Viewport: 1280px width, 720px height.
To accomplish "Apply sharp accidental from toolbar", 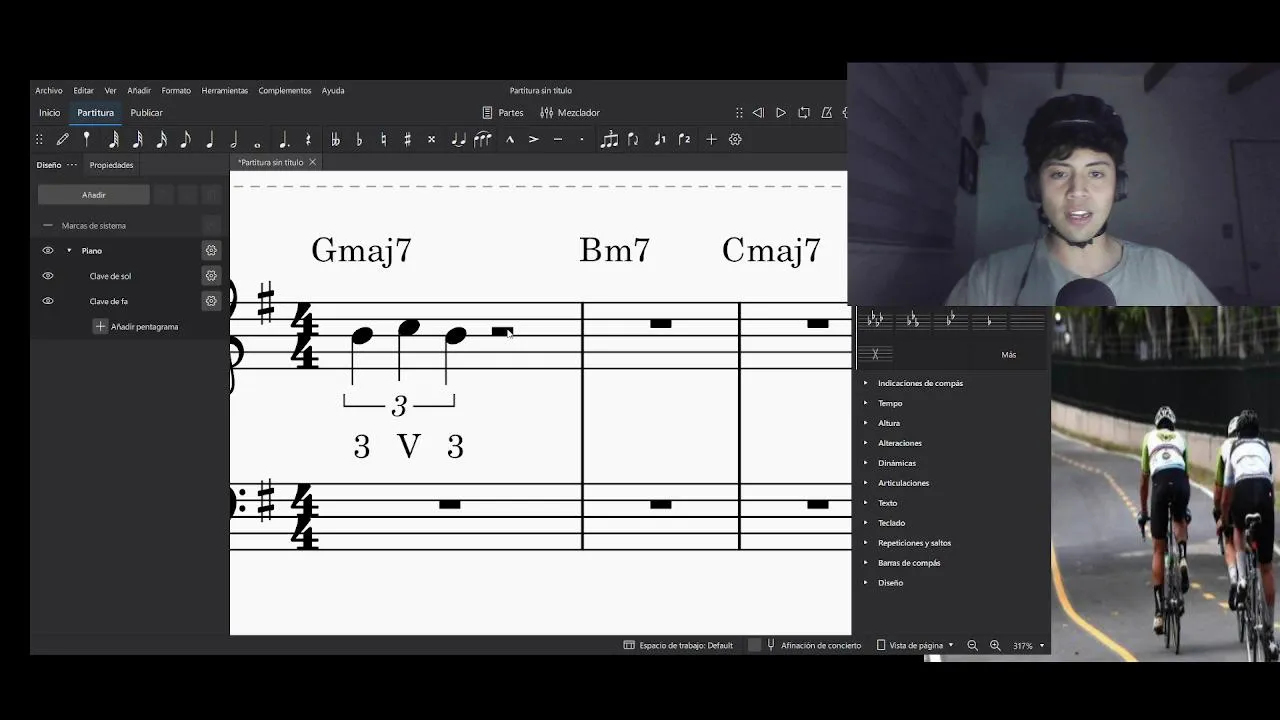I will click(x=407, y=140).
